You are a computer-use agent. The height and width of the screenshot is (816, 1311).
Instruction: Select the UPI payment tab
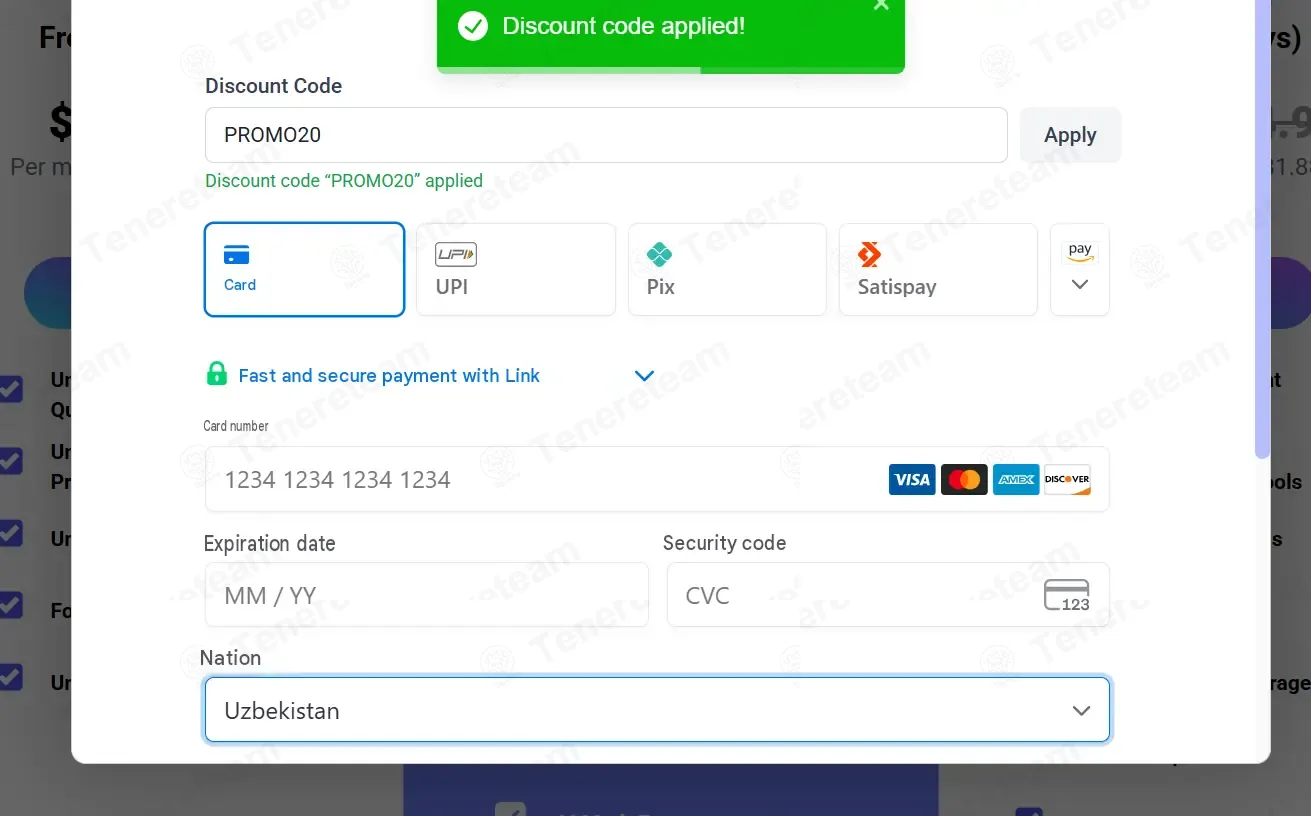516,270
